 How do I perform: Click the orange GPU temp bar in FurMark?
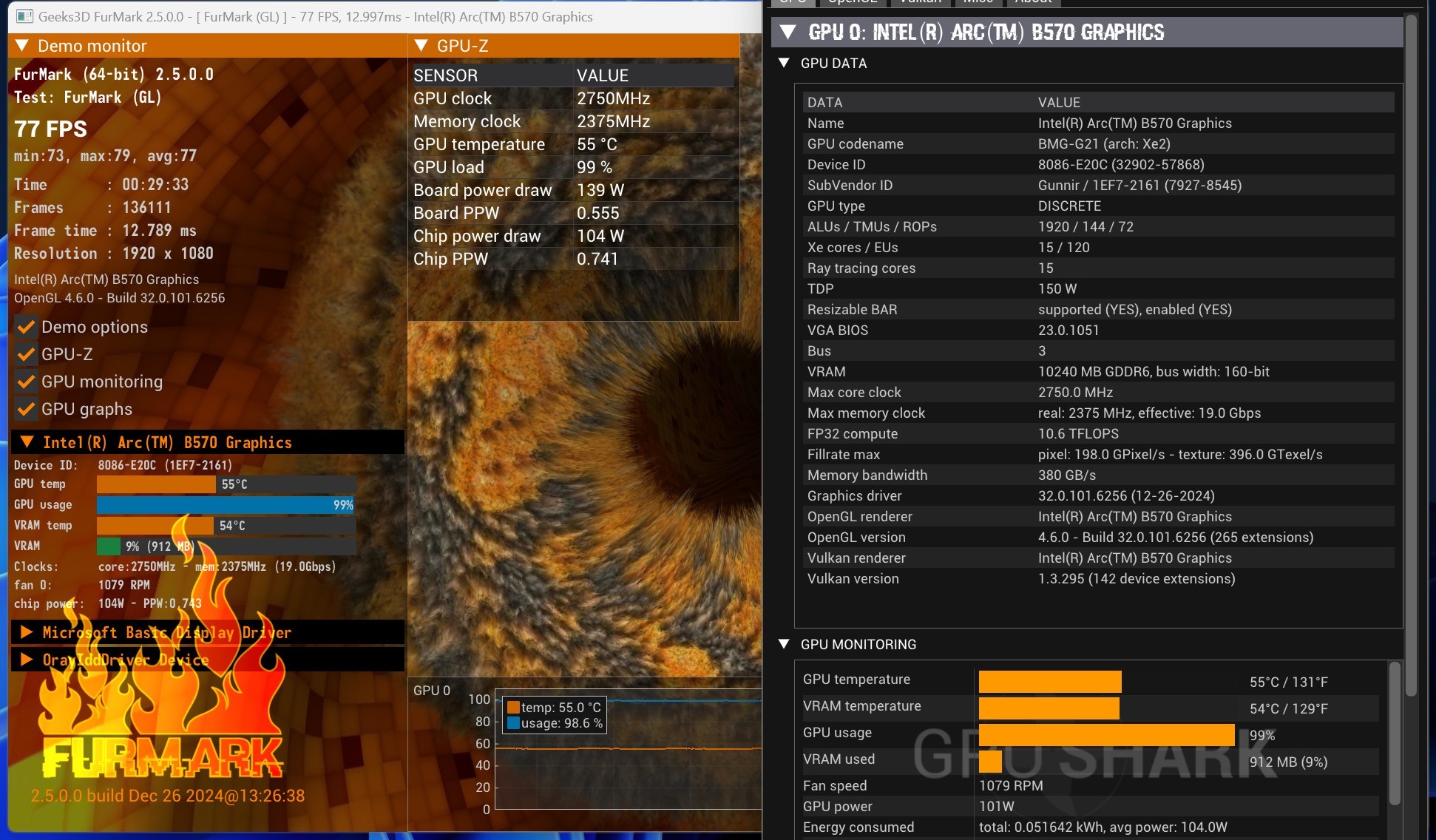[x=156, y=484]
